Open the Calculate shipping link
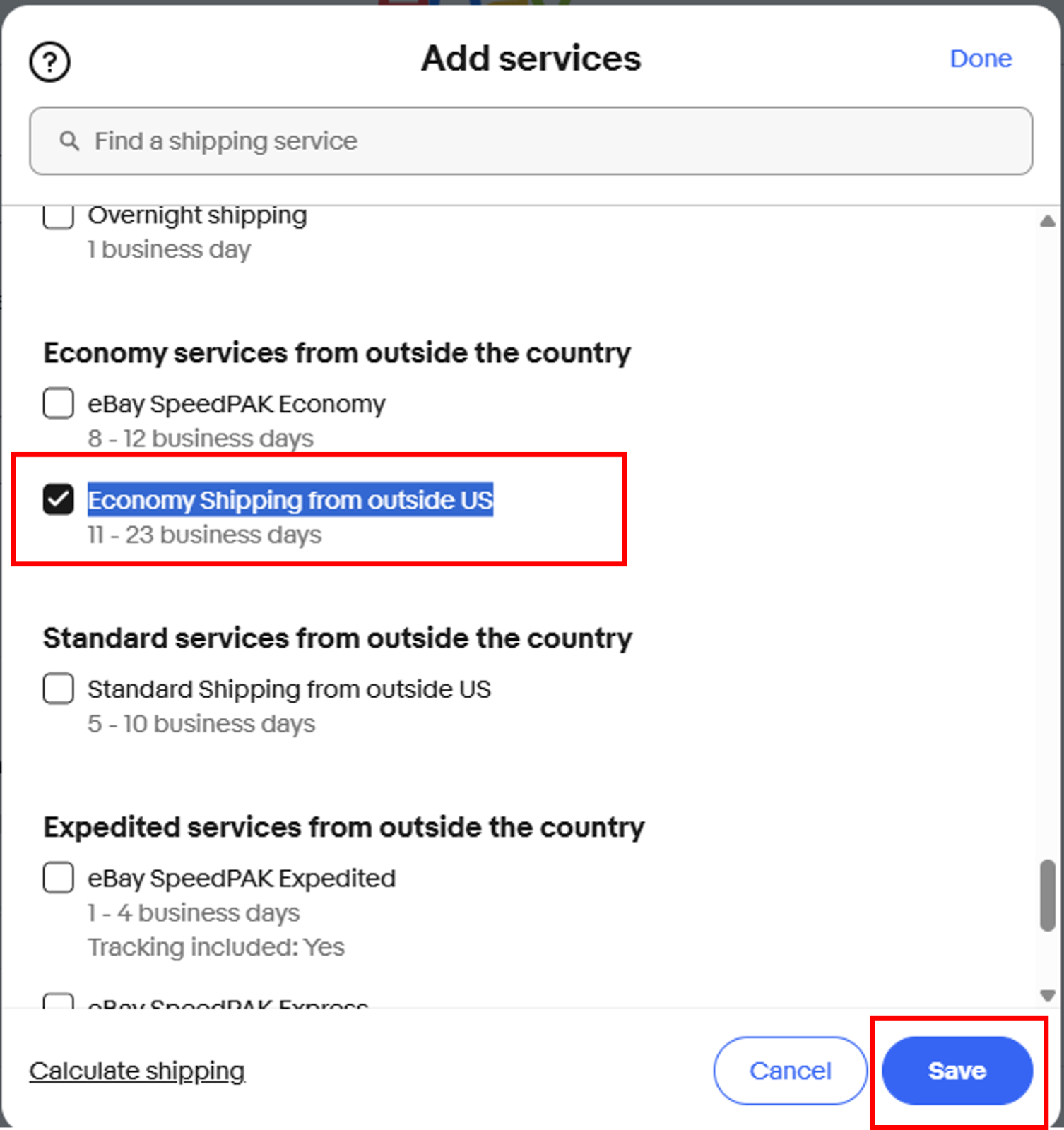1064x1130 pixels. click(x=137, y=1071)
